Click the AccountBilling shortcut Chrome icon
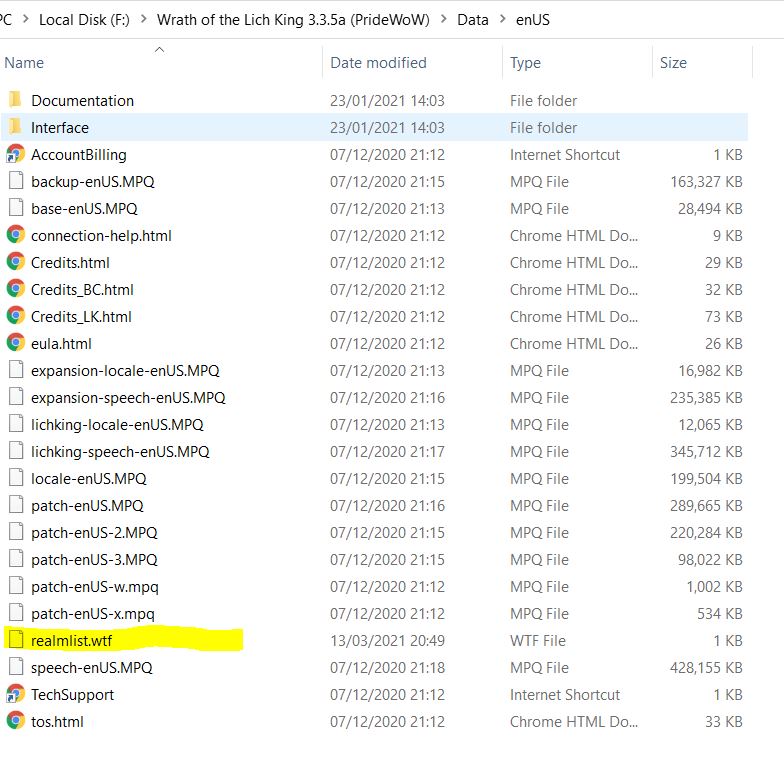 pos(16,154)
